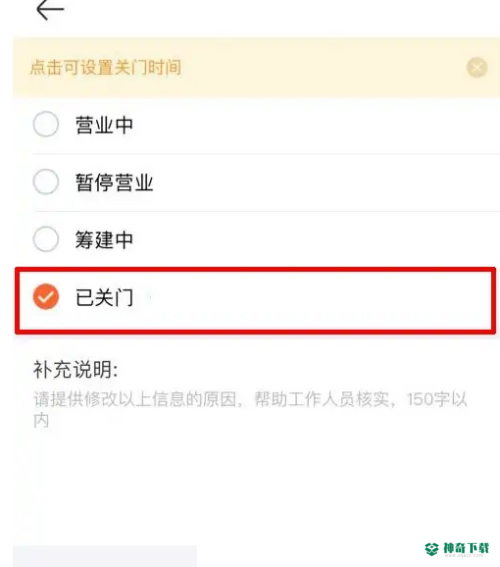Click the blank area of 暂停营业 row
Image resolution: width=500 pixels, height=567 pixels.
tap(325, 182)
